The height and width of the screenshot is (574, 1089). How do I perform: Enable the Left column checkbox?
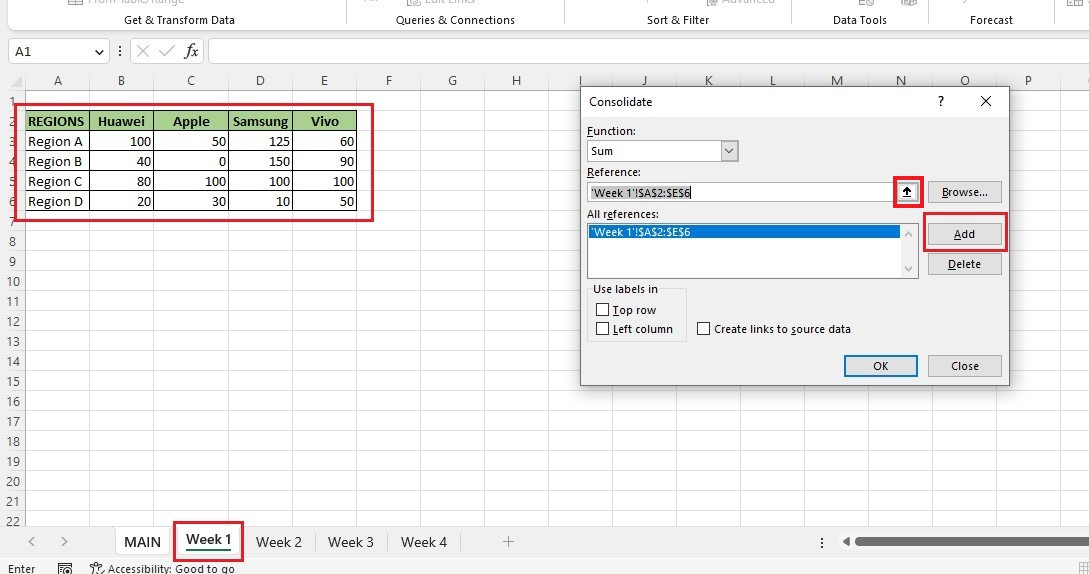[602, 329]
